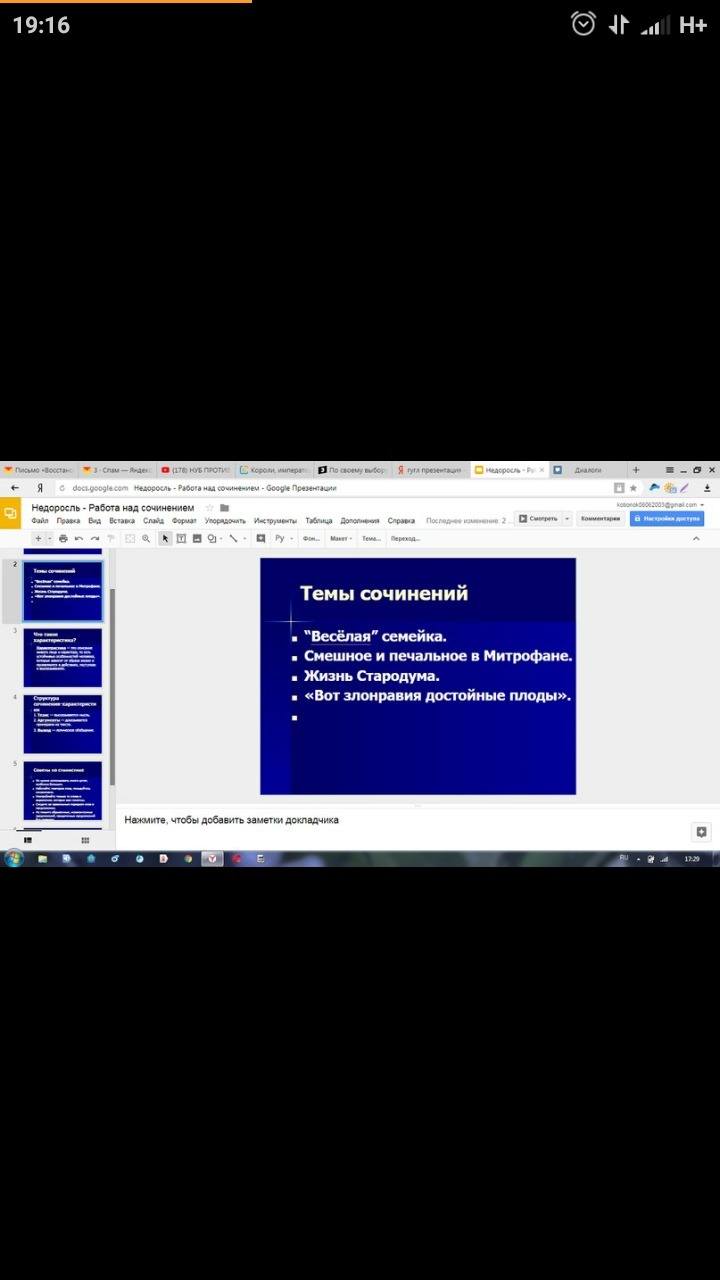This screenshot has width=720, height=1280.
Task: Open dropdown arrow next to Смотреть
Action: (567, 519)
